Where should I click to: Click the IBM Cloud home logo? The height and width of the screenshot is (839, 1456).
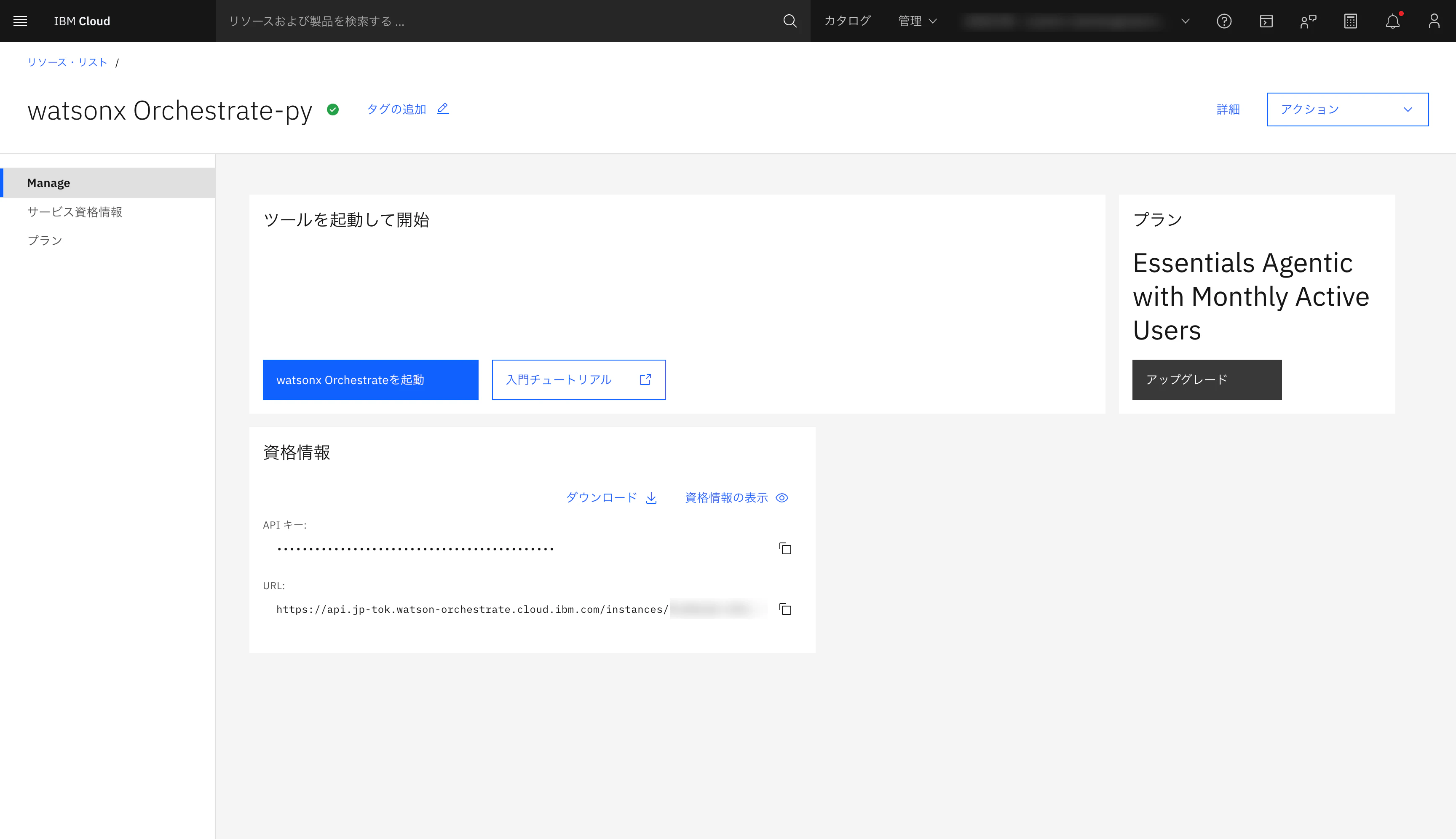tap(82, 21)
